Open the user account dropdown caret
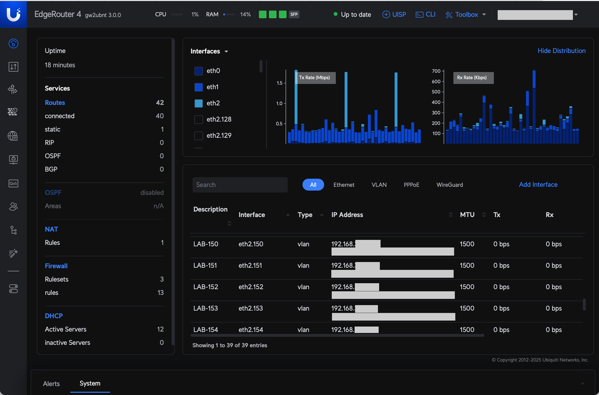The image size is (599, 395). pyautogui.click(x=576, y=15)
